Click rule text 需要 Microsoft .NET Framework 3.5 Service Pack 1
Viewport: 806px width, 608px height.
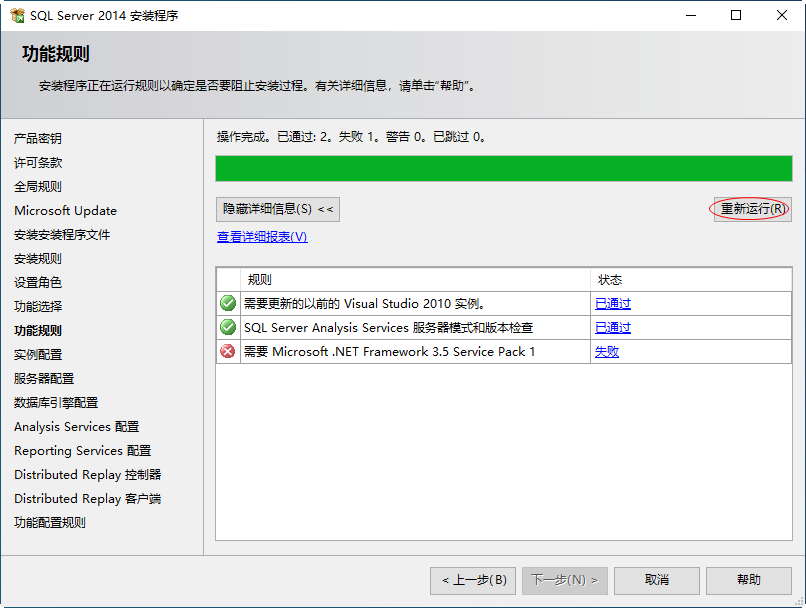(x=390, y=352)
